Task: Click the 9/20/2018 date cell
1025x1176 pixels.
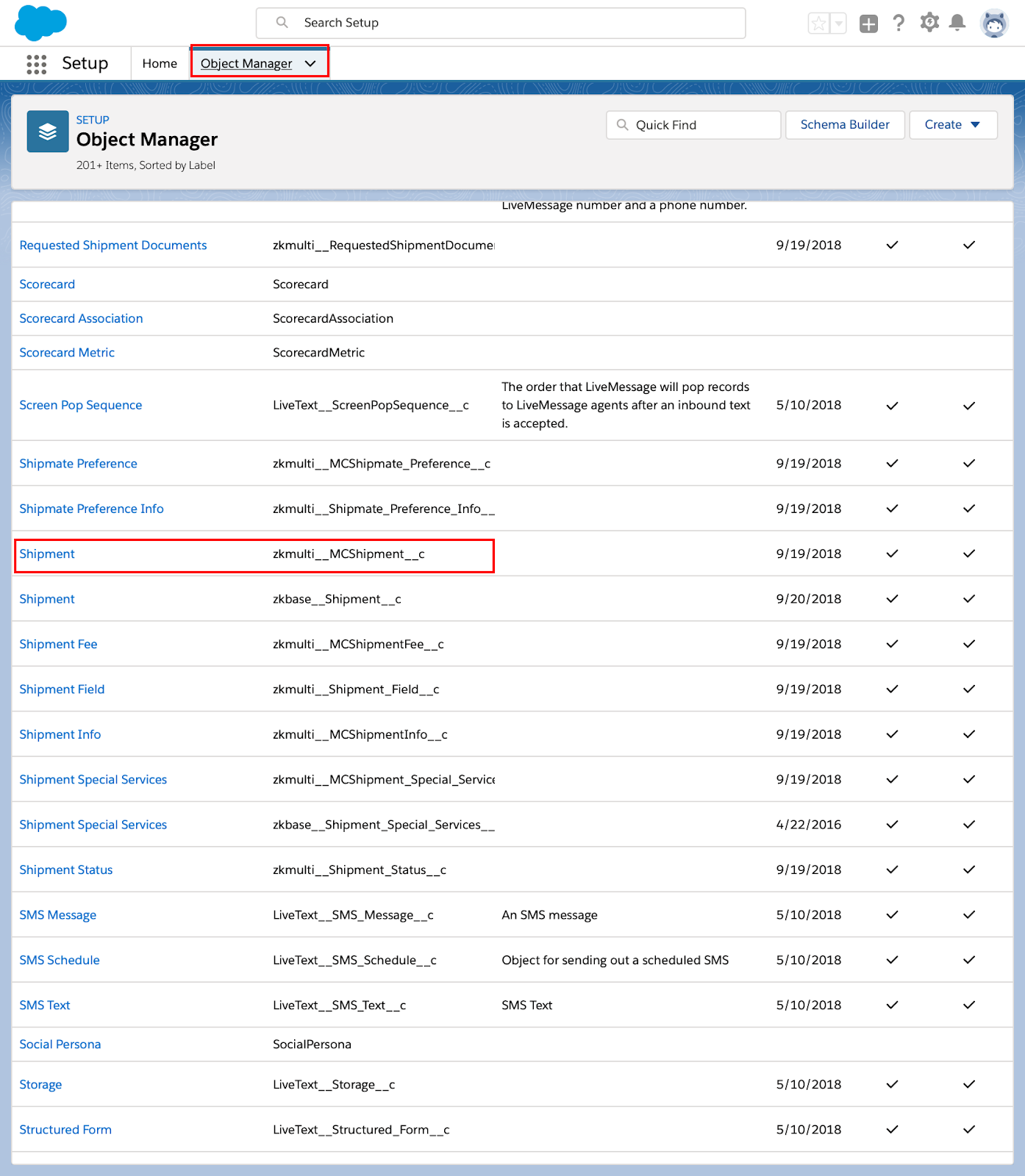Action: tap(809, 599)
